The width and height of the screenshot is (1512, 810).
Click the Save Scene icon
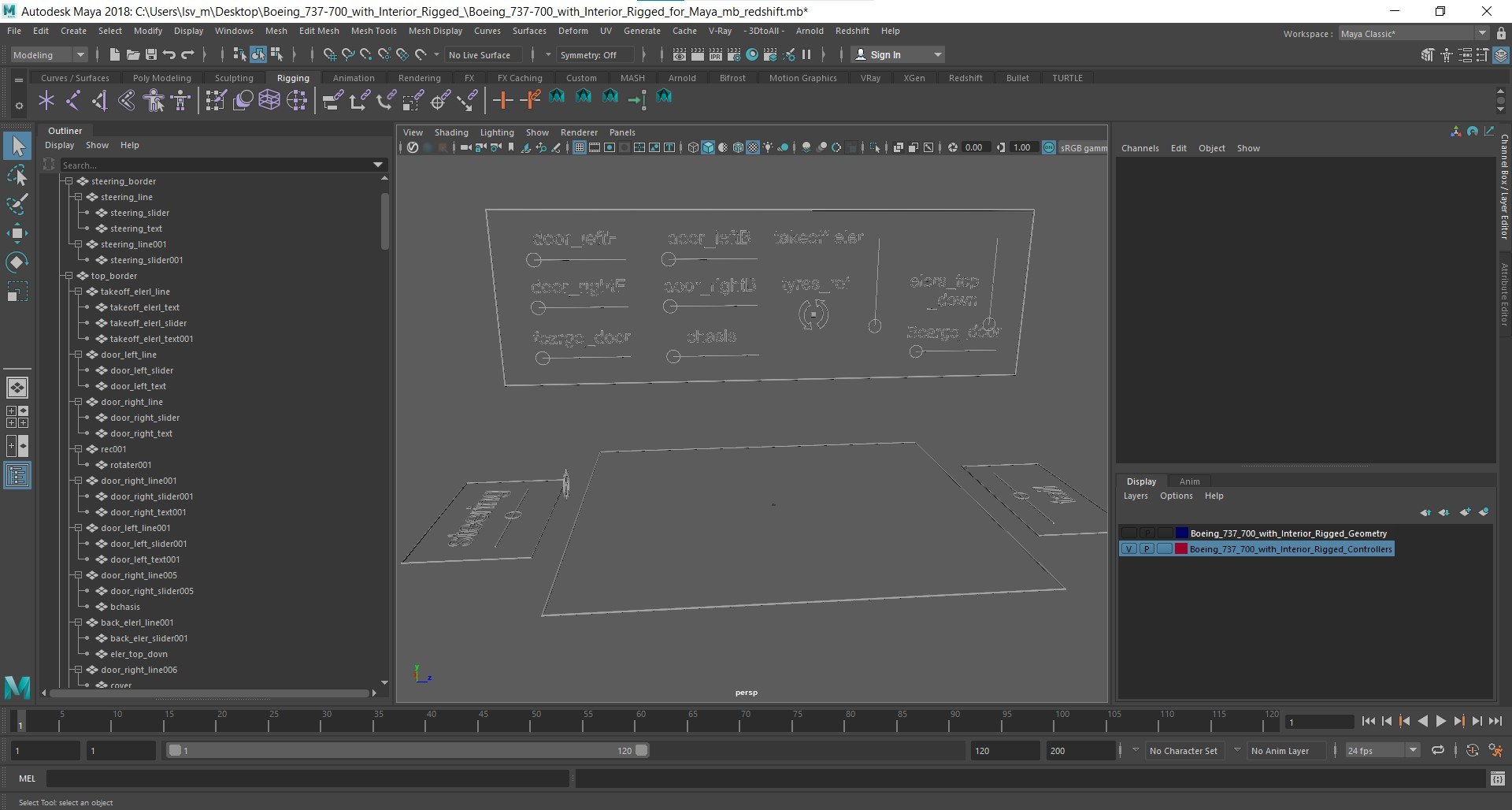click(151, 54)
